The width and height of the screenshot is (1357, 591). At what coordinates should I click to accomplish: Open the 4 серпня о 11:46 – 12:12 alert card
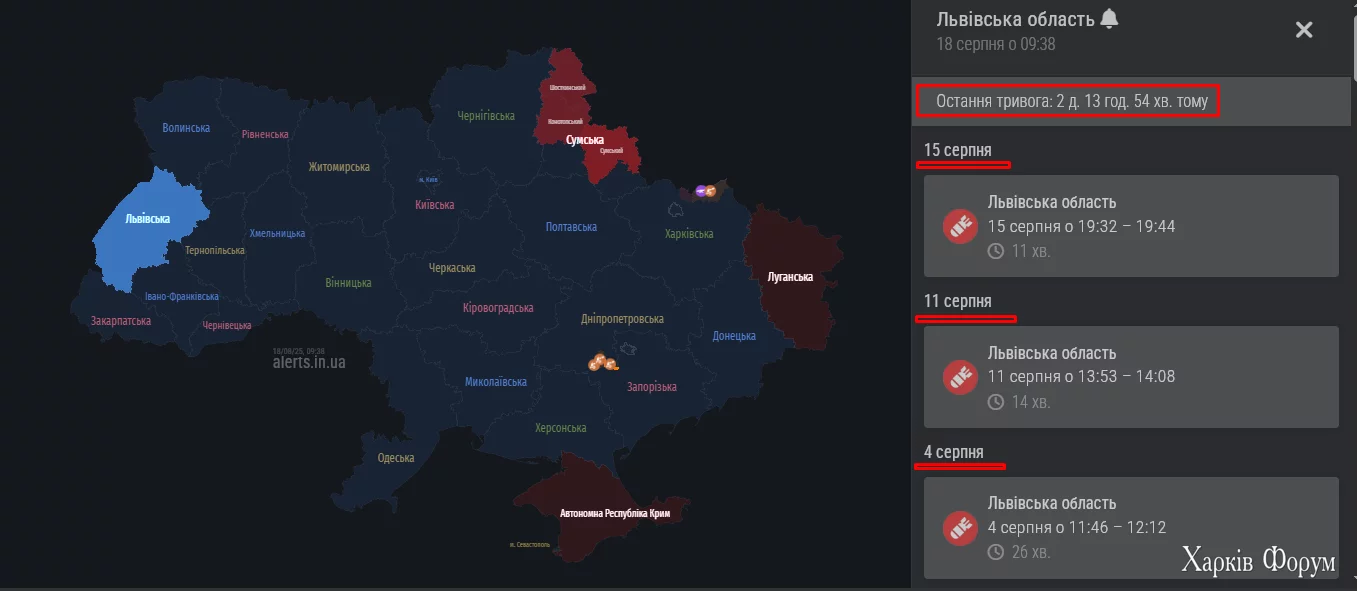point(1131,528)
